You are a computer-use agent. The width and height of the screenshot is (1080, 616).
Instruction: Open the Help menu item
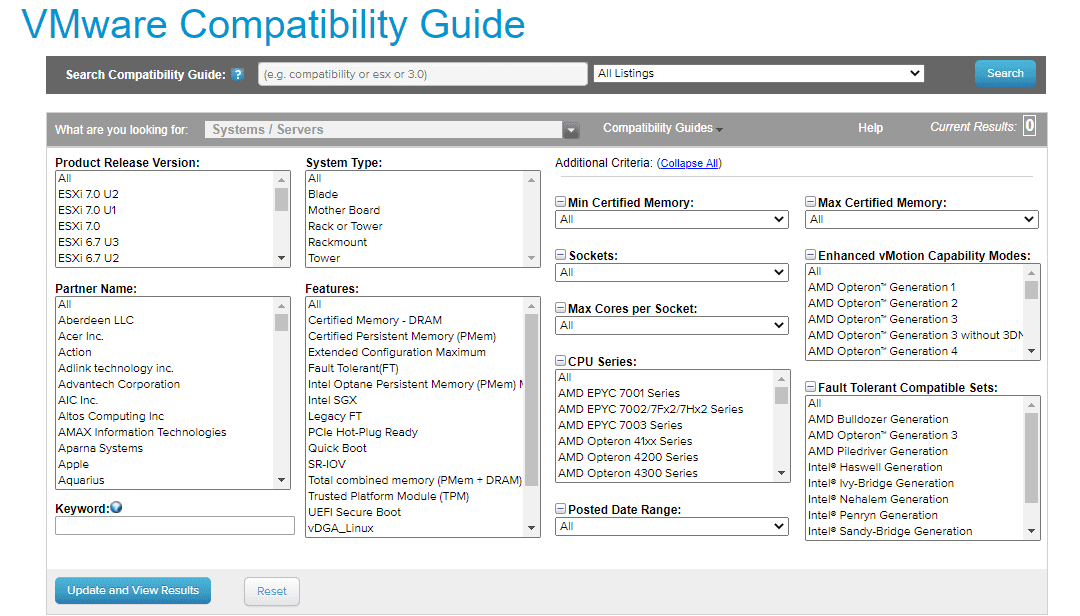[x=871, y=128]
